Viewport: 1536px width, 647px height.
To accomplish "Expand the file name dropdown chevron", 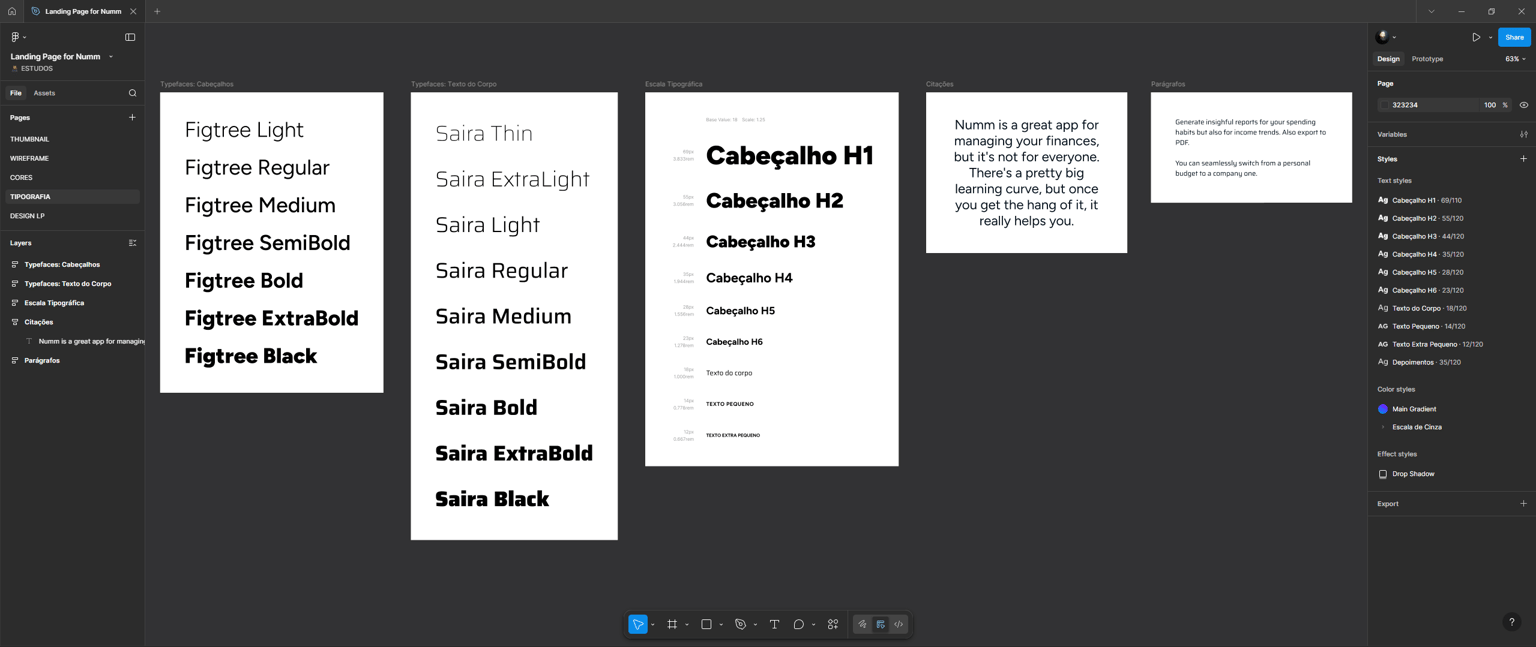I will [111, 57].
